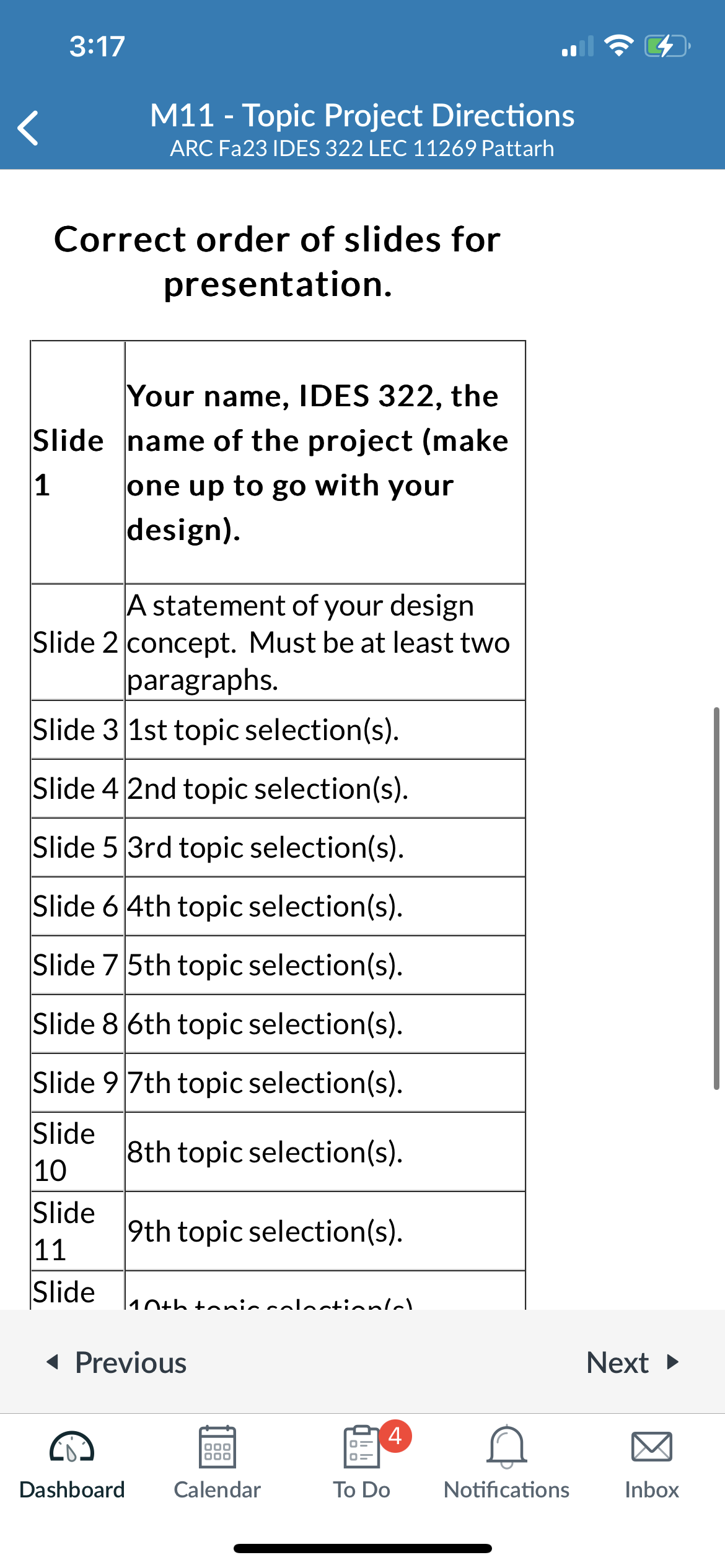Tap the clock showing 3:17
725x1568 pixels.
pyautogui.click(x=97, y=46)
